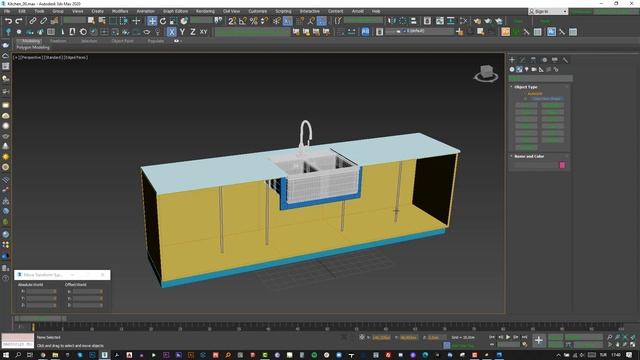Collapse the Object Type rollout
Viewport: 640px width, 360px height.
point(526,87)
